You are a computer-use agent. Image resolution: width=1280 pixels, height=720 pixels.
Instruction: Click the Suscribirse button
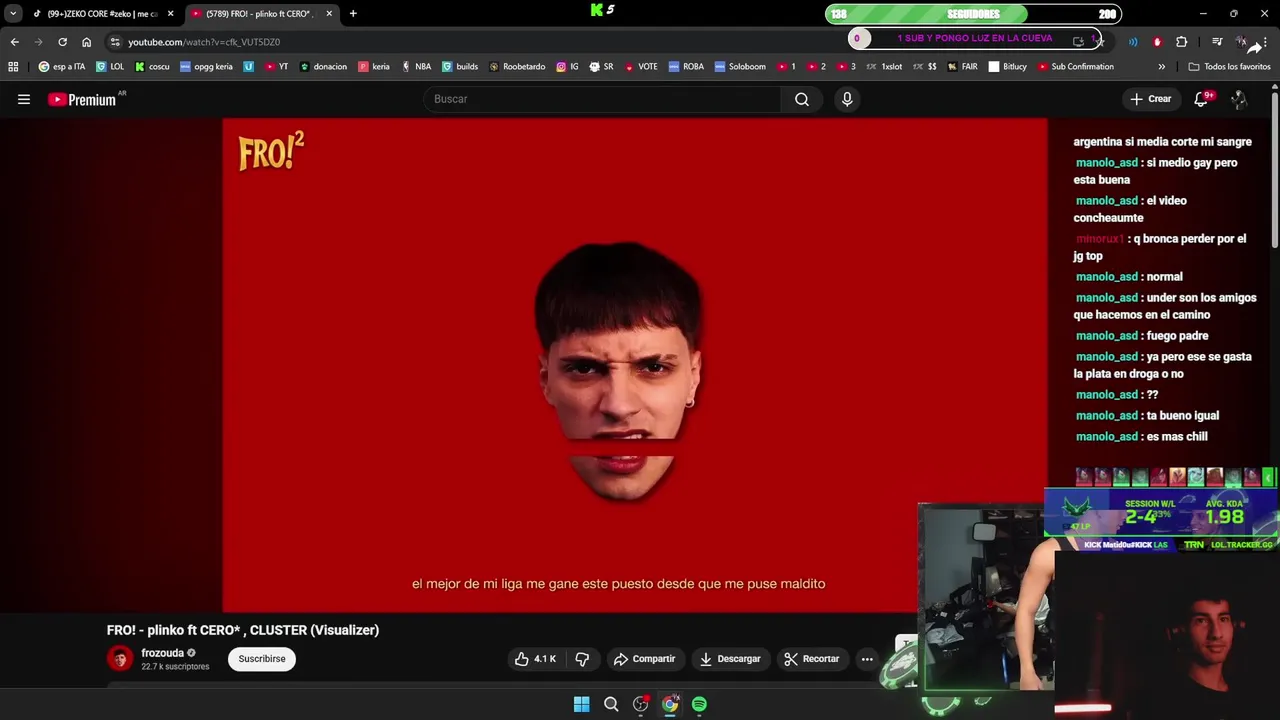(262, 659)
